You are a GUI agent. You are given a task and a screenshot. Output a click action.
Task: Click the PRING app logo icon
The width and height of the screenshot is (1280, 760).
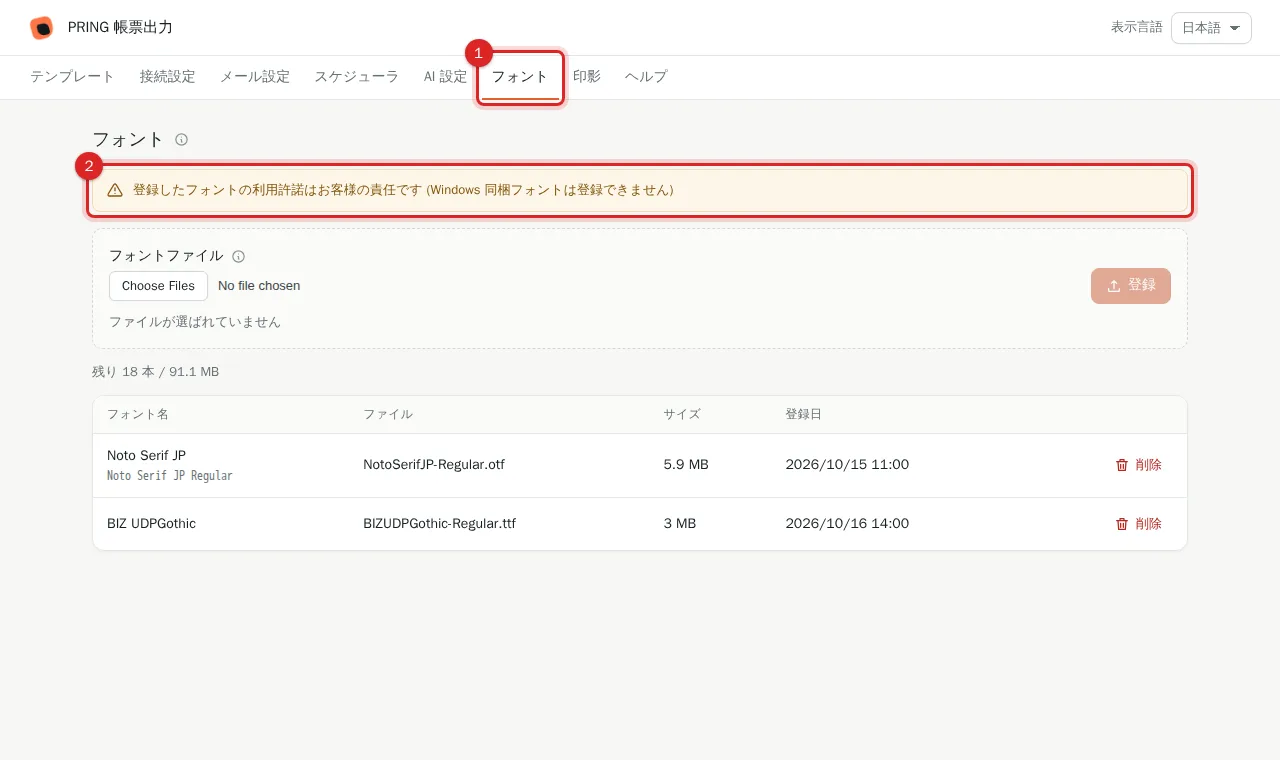[42, 28]
